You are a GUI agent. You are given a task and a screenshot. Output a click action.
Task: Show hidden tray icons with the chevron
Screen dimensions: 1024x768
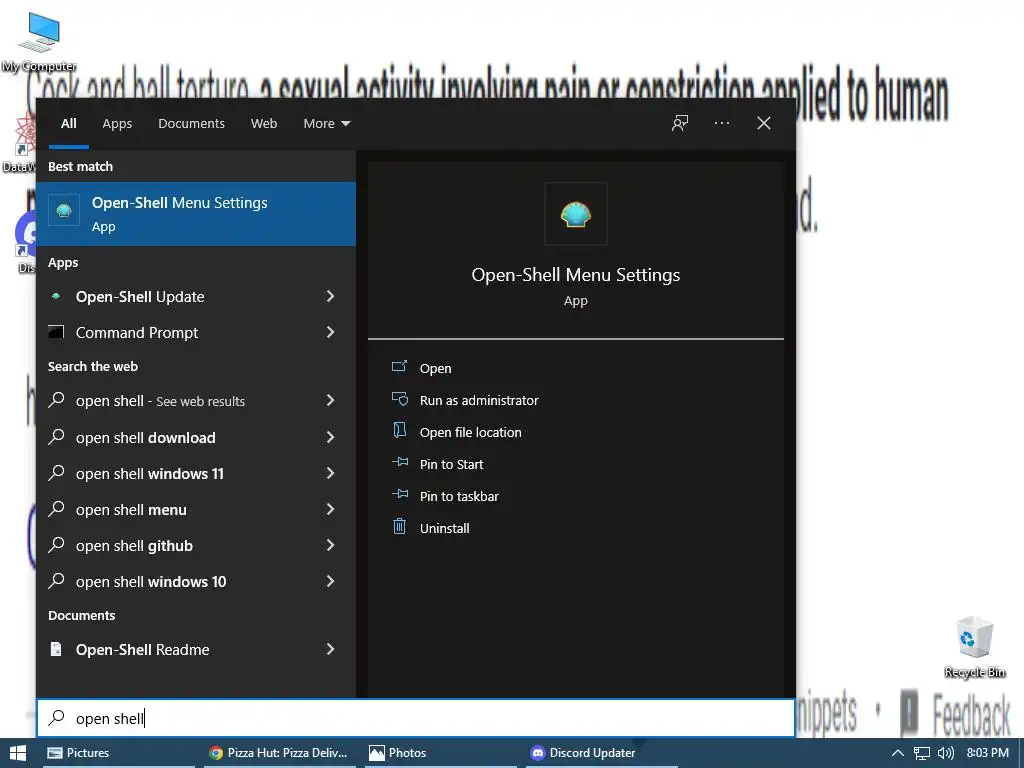[898, 753]
